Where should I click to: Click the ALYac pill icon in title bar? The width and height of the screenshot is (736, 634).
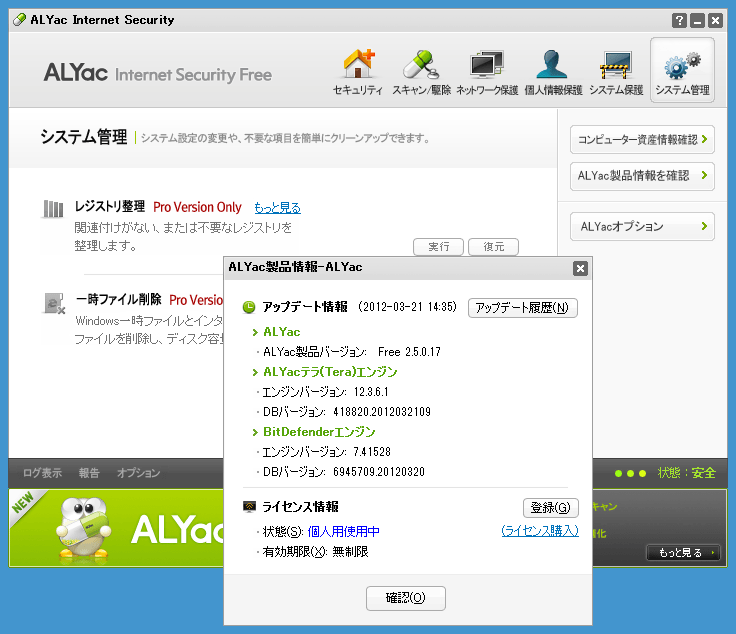19,20
